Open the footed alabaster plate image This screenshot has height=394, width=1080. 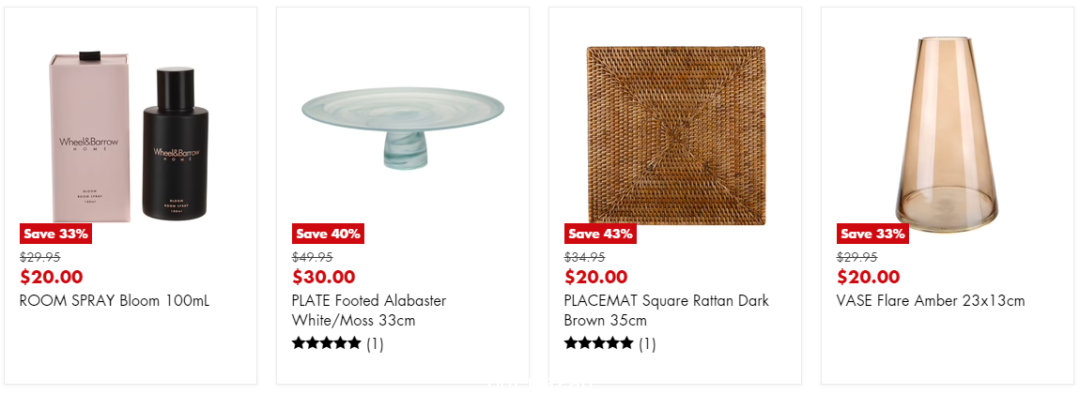(402, 128)
